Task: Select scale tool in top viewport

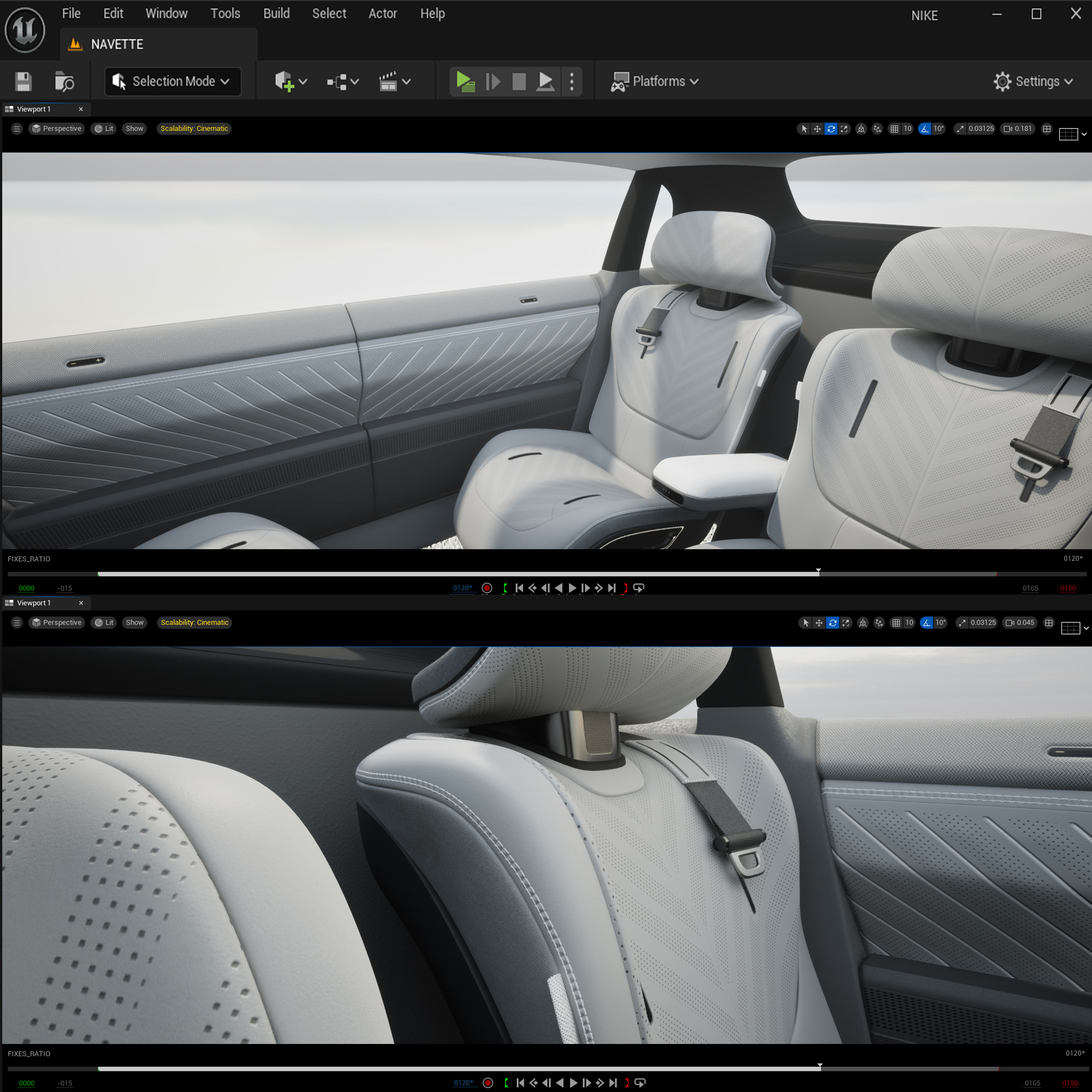Action: click(844, 129)
